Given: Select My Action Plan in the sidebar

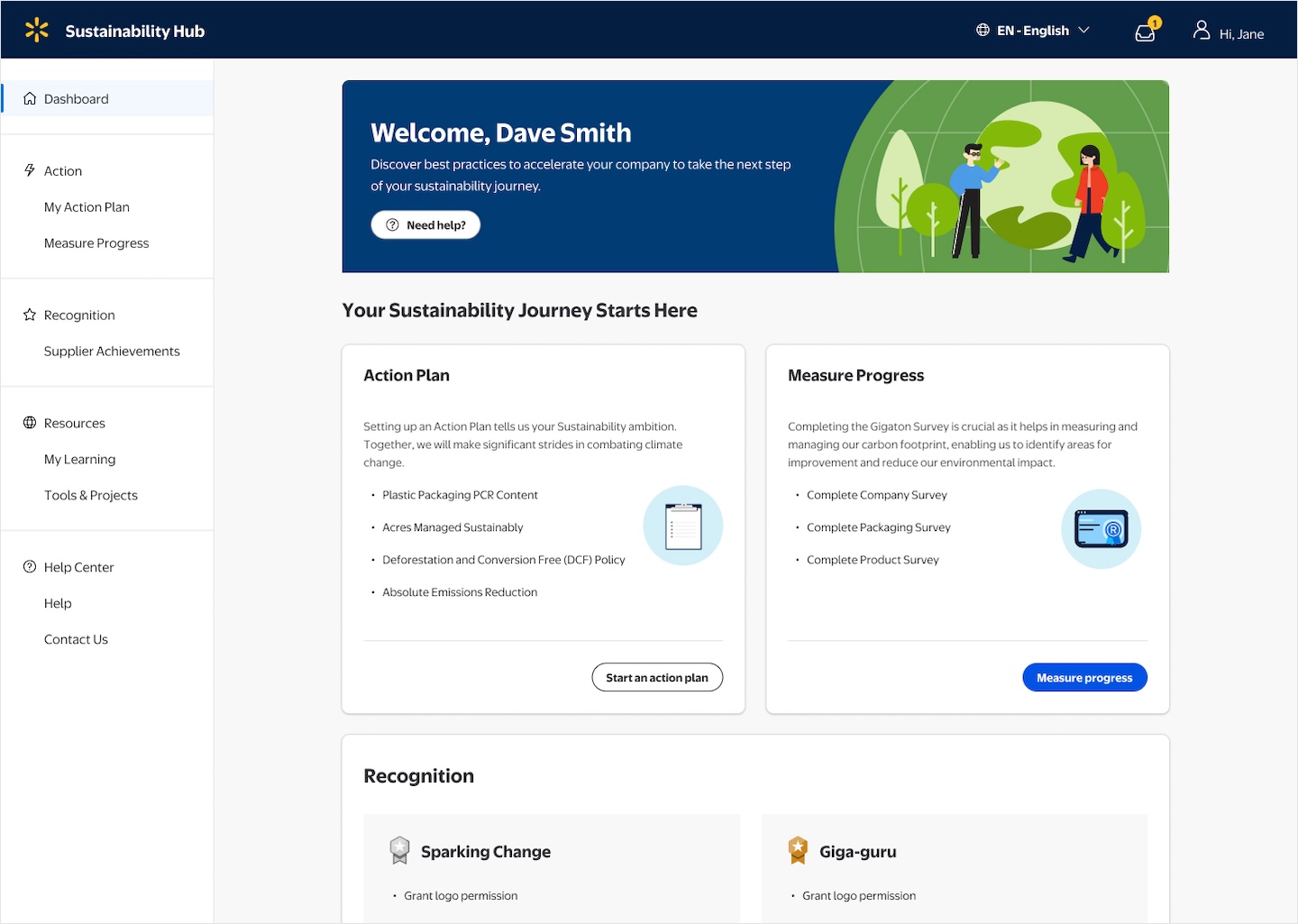Looking at the screenshot, I should point(87,206).
